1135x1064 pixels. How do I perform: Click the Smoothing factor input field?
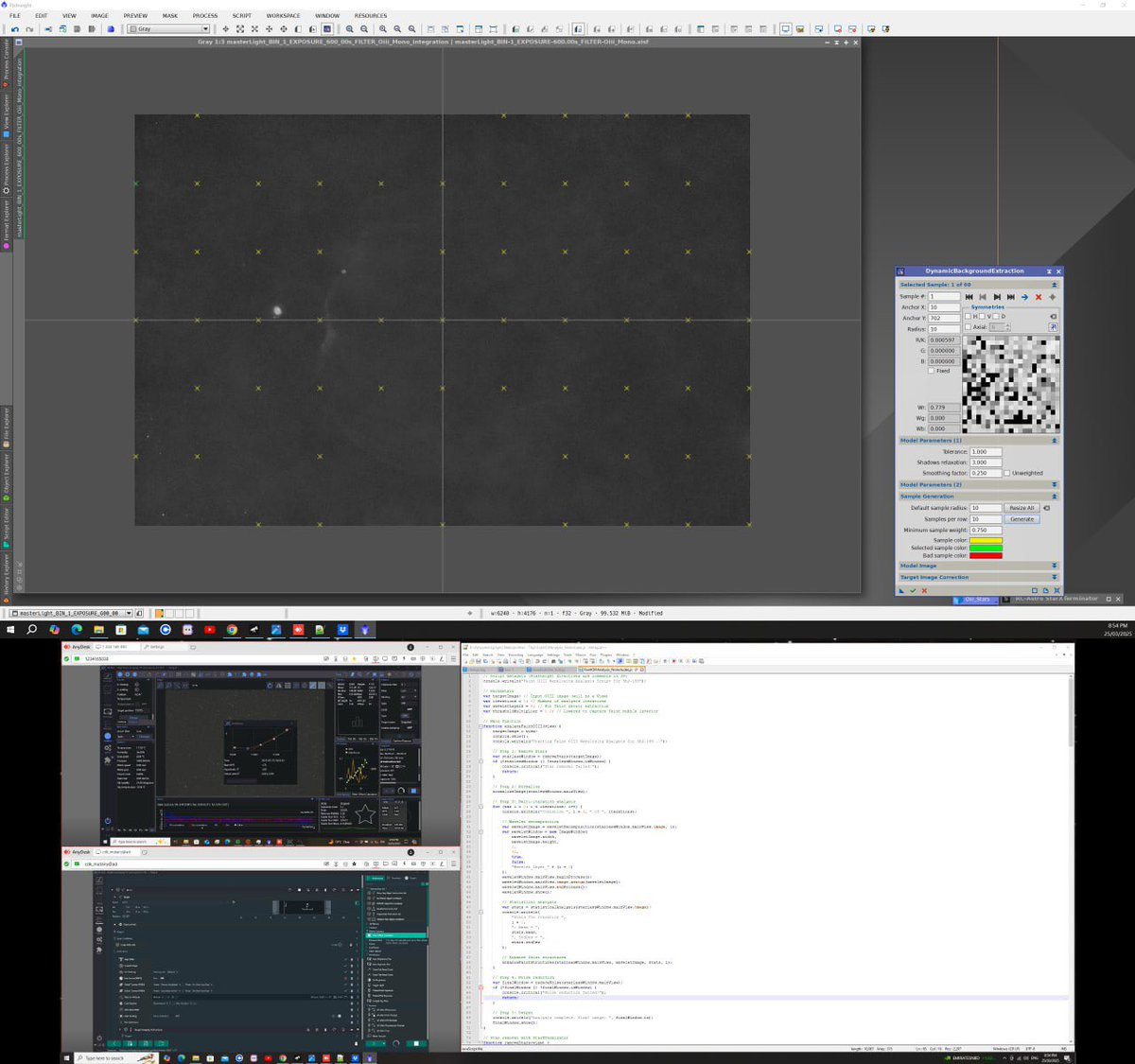click(x=986, y=473)
